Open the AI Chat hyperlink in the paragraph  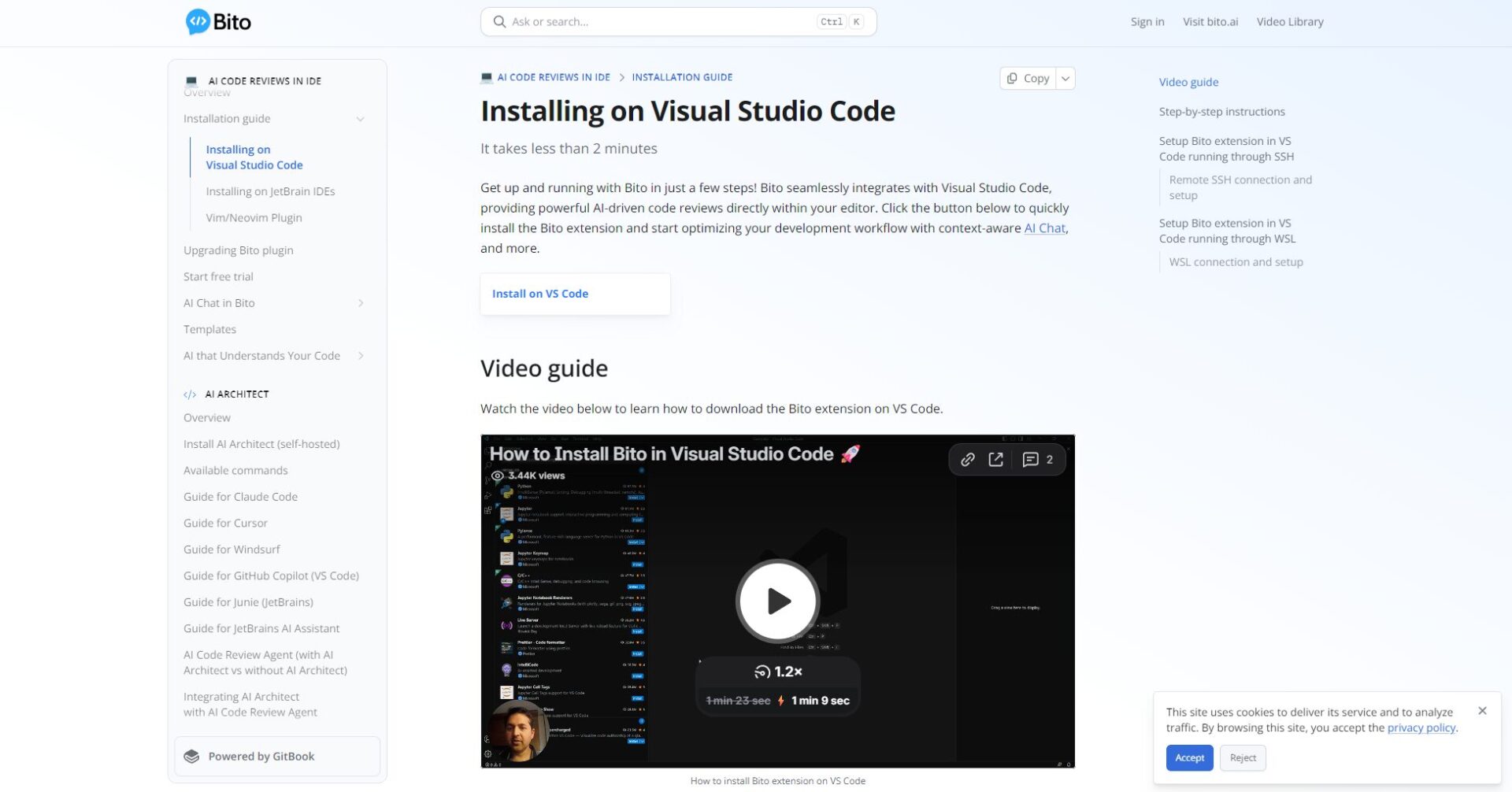point(1044,228)
